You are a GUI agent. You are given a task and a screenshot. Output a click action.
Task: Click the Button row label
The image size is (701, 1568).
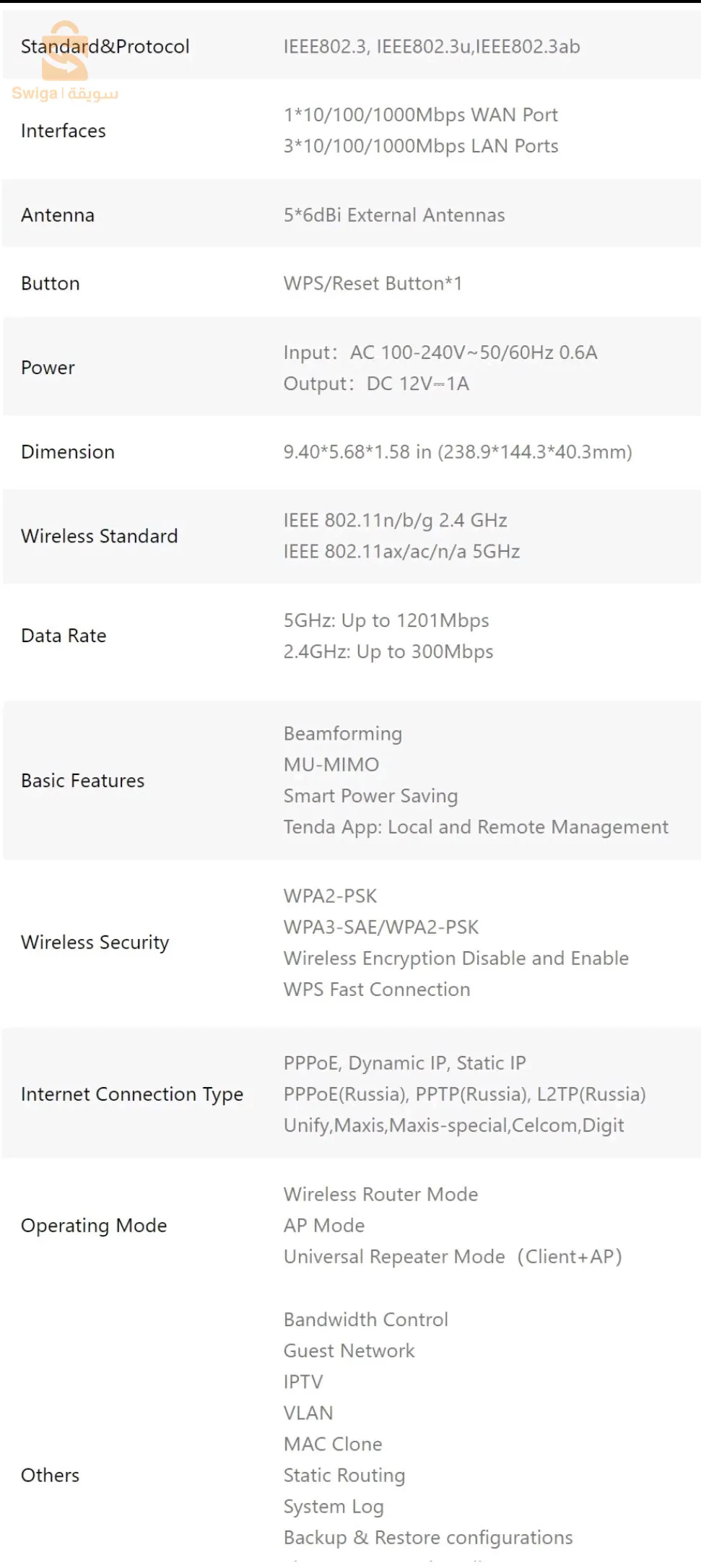(51, 283)
